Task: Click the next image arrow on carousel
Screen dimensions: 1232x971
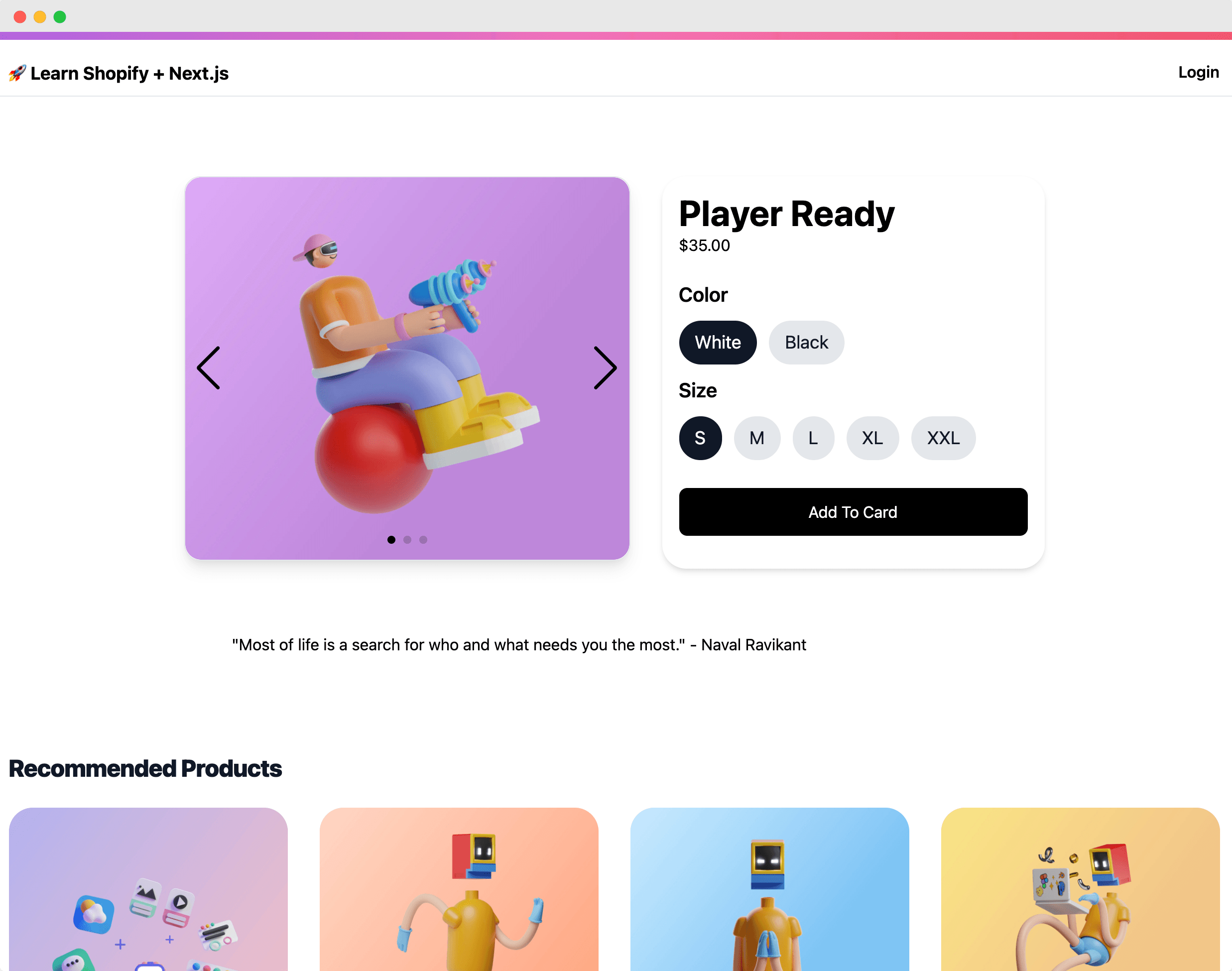Action: tap(606, 368)
